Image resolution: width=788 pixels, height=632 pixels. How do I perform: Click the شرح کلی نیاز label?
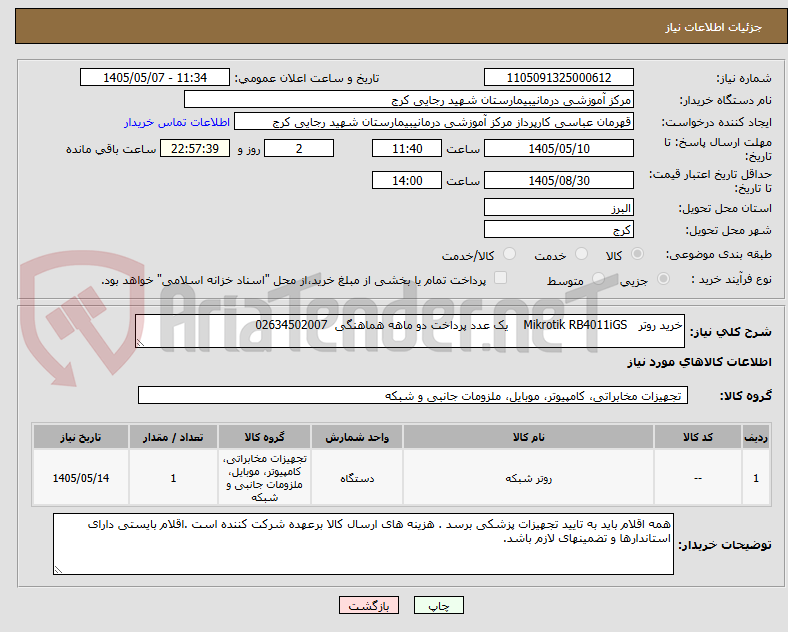coord(730,332)
